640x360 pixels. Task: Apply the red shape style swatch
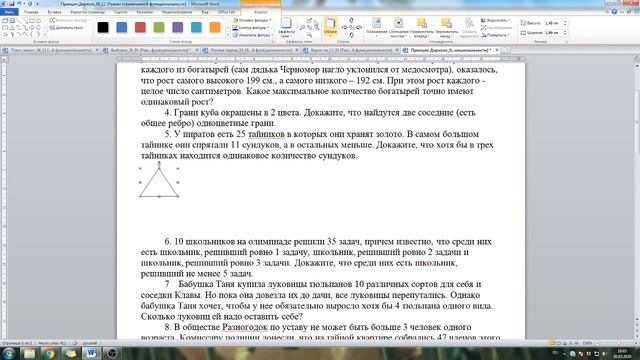pos(140,27)
